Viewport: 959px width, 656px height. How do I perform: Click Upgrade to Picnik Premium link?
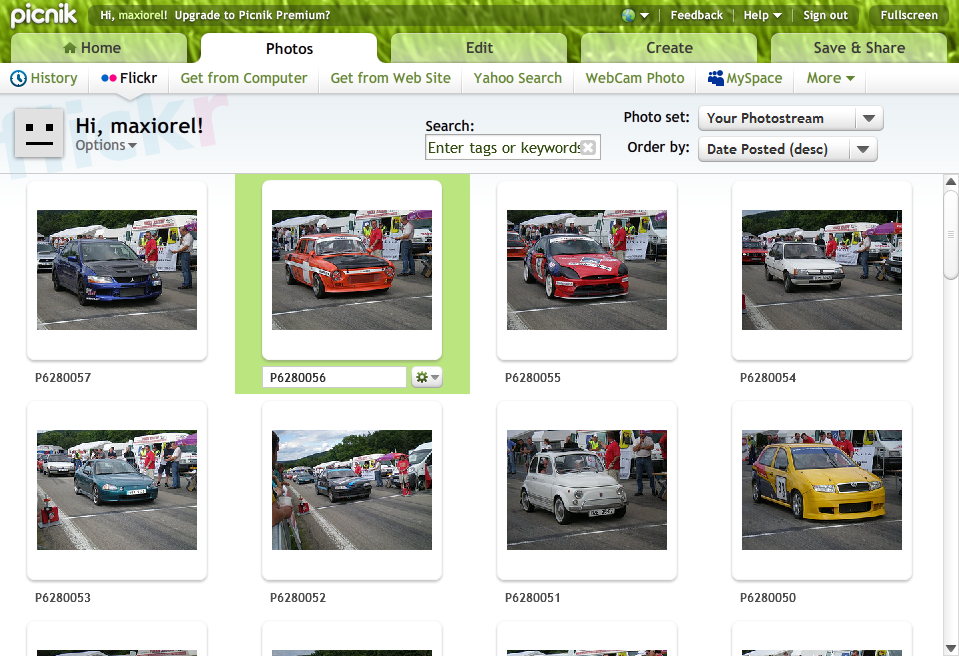tap(252, 15)
